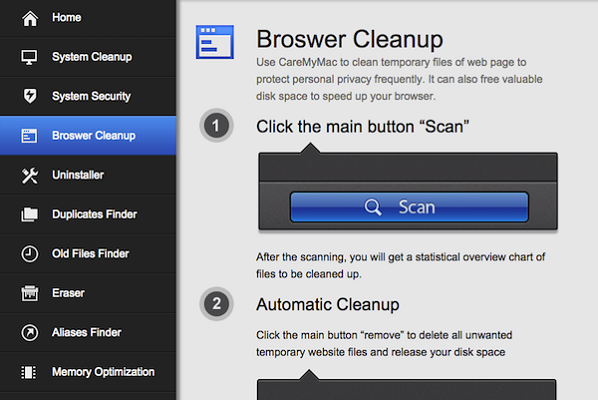Select the highlighted Broswer Cleanup item

[x=88, y=135]
